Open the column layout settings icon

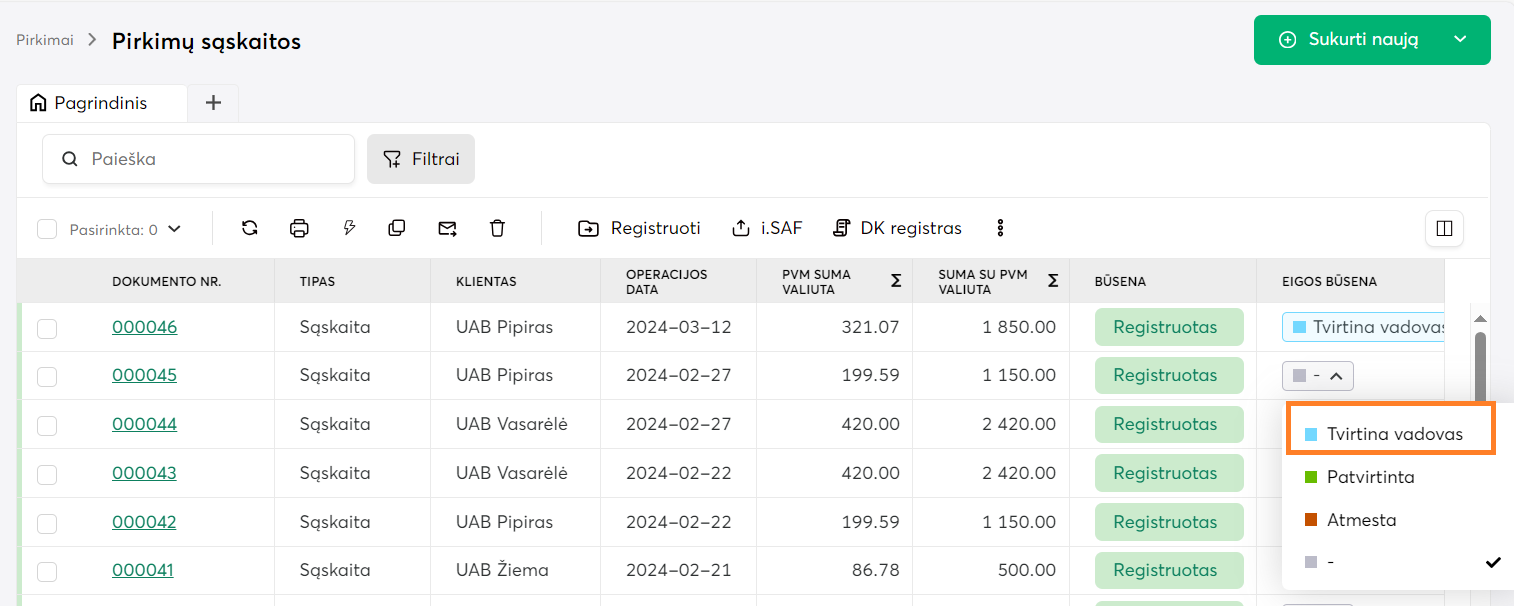(x=1443, y=228)
